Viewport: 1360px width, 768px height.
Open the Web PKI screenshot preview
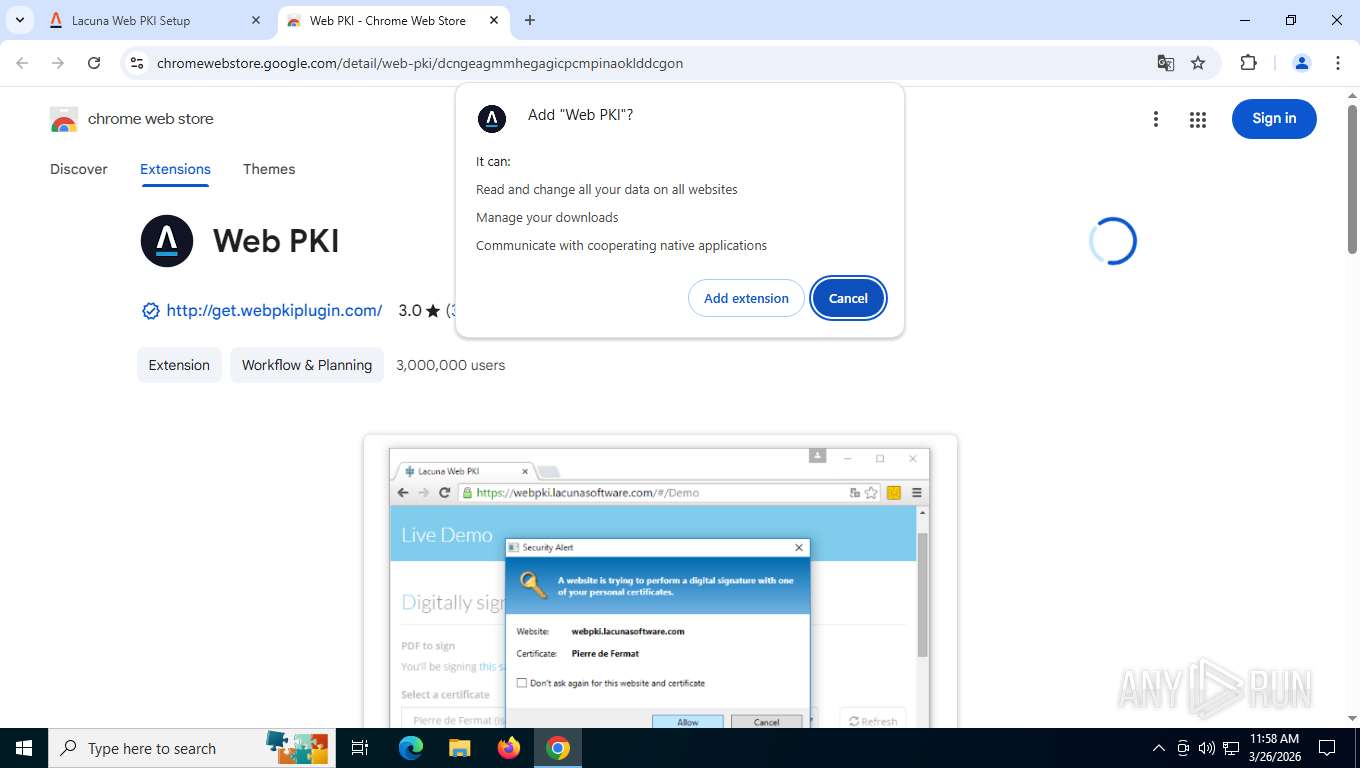coord(660,582)
